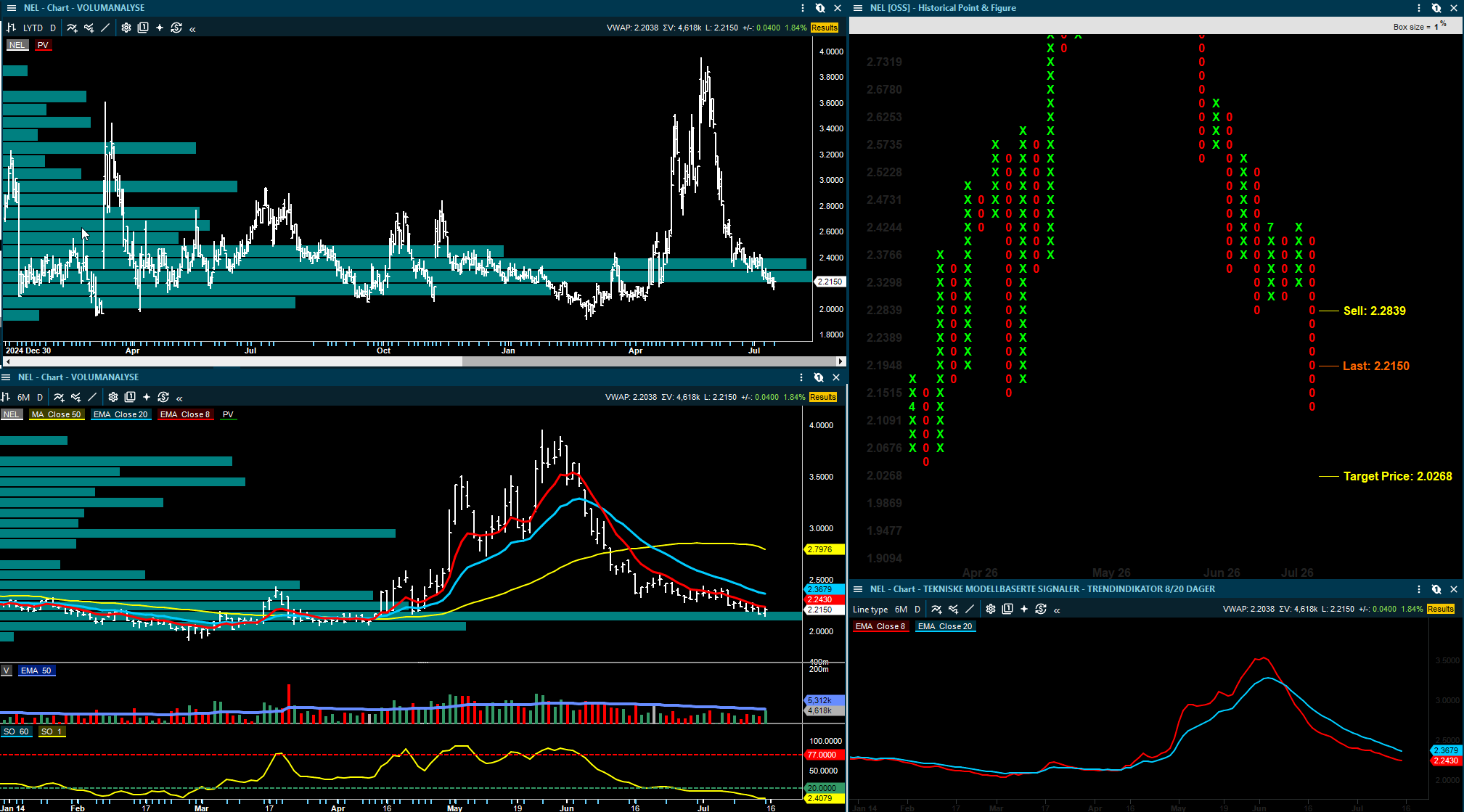Toggle SO 60 stochastic tag
1464x812 pixels.
pyautogui.click(x=16, y=731)
